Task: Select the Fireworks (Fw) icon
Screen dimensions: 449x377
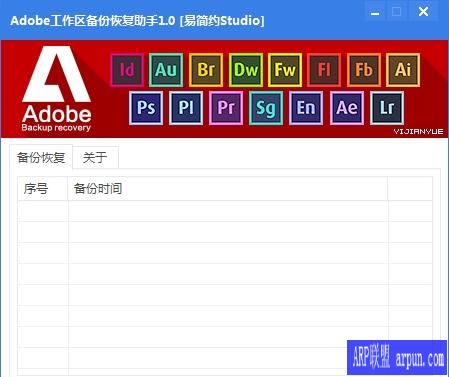Action: click(x=285, y=70)
